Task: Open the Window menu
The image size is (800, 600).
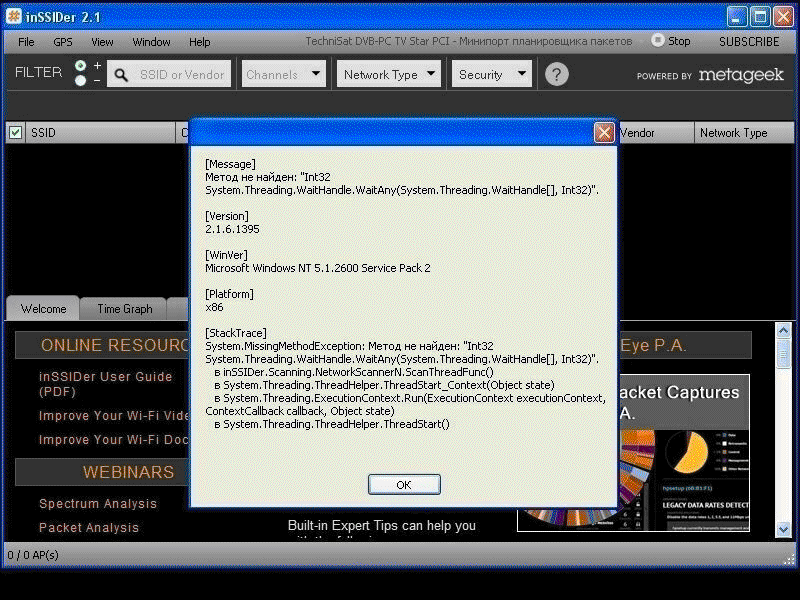Action: pyautogui.click(x=151, y=42)
